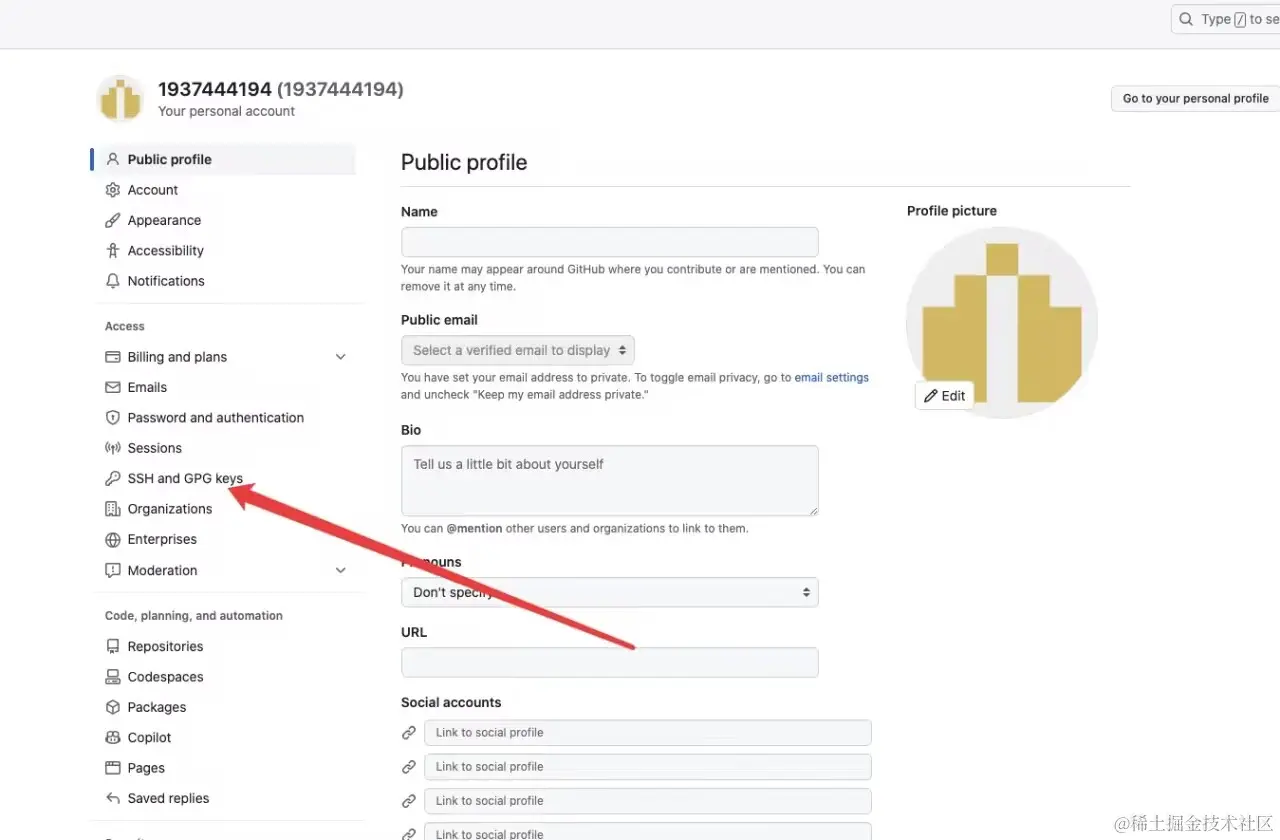Click the search box in the top bar
Viewport: 1280px width, 840px height.
(1226, 19)
